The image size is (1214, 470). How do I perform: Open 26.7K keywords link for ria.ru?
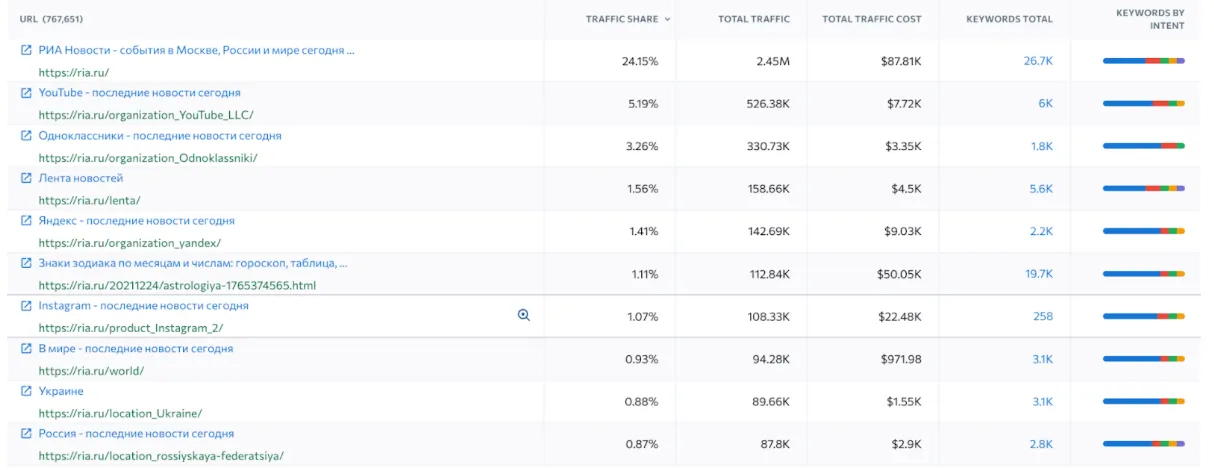coord(1038,61)
